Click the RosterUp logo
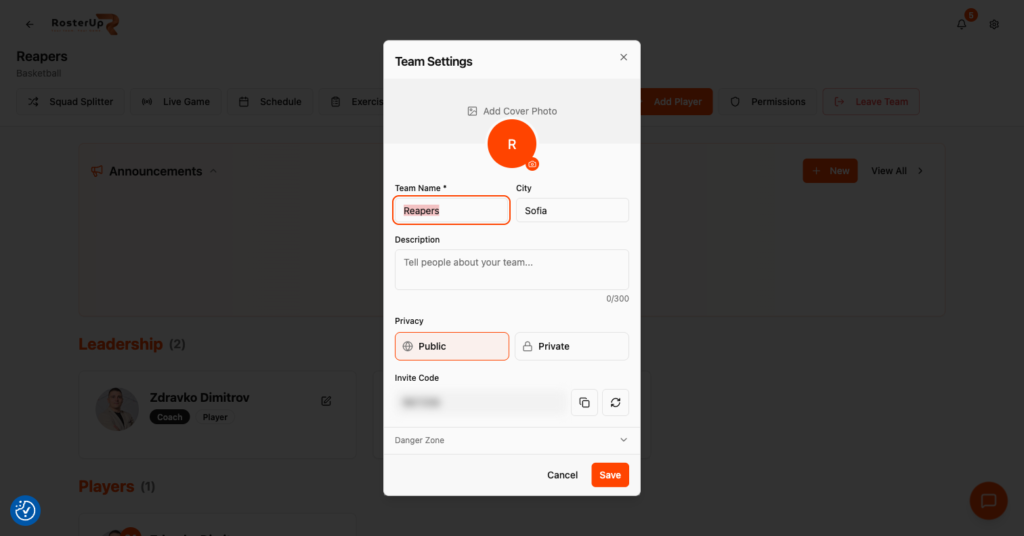This screenshot has height=536, width=1024. 85,24
